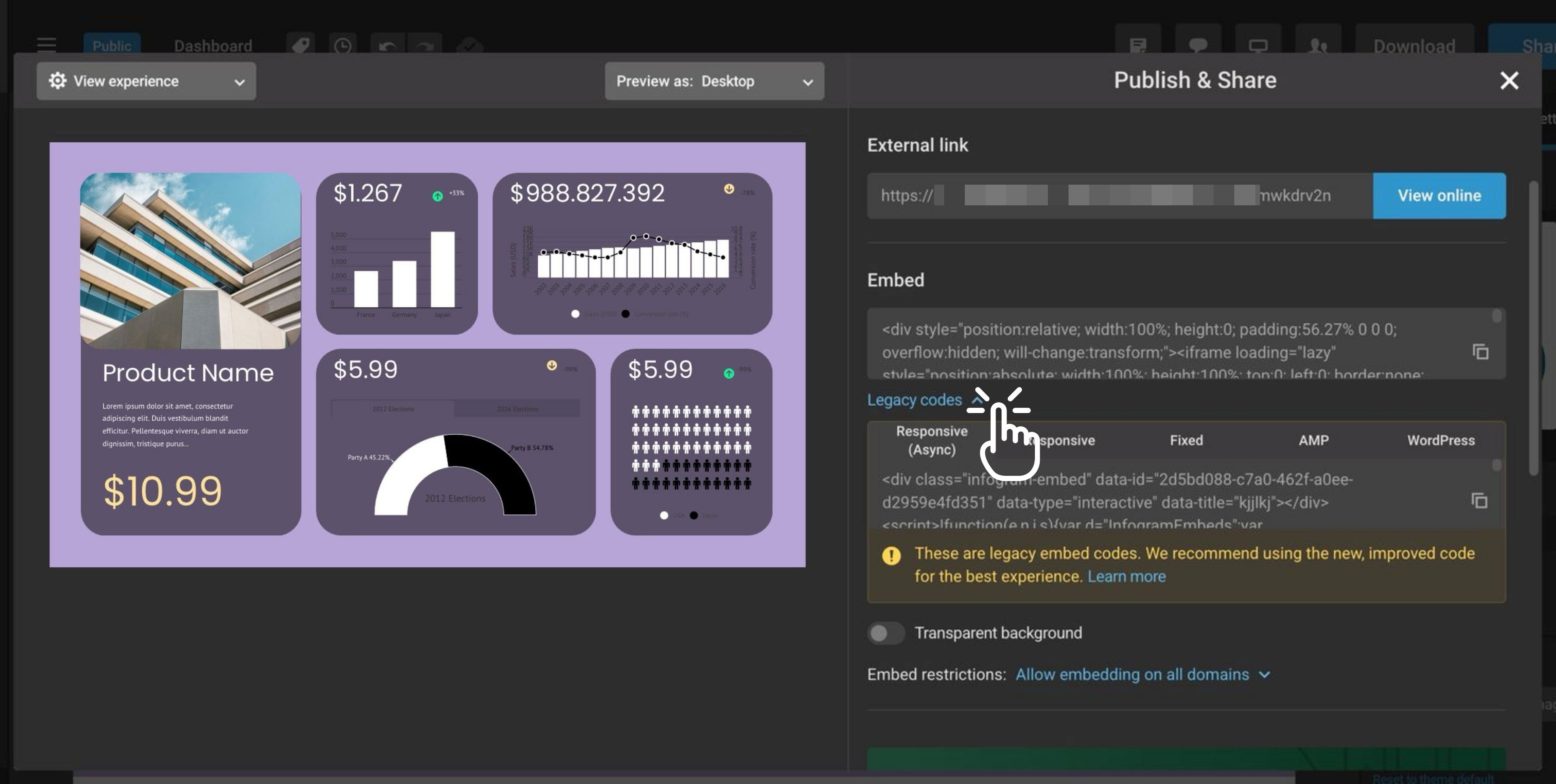Select the Fixed embed tab
Viewport: 1556px width, 784px height.
click(x=1186, y=440)
